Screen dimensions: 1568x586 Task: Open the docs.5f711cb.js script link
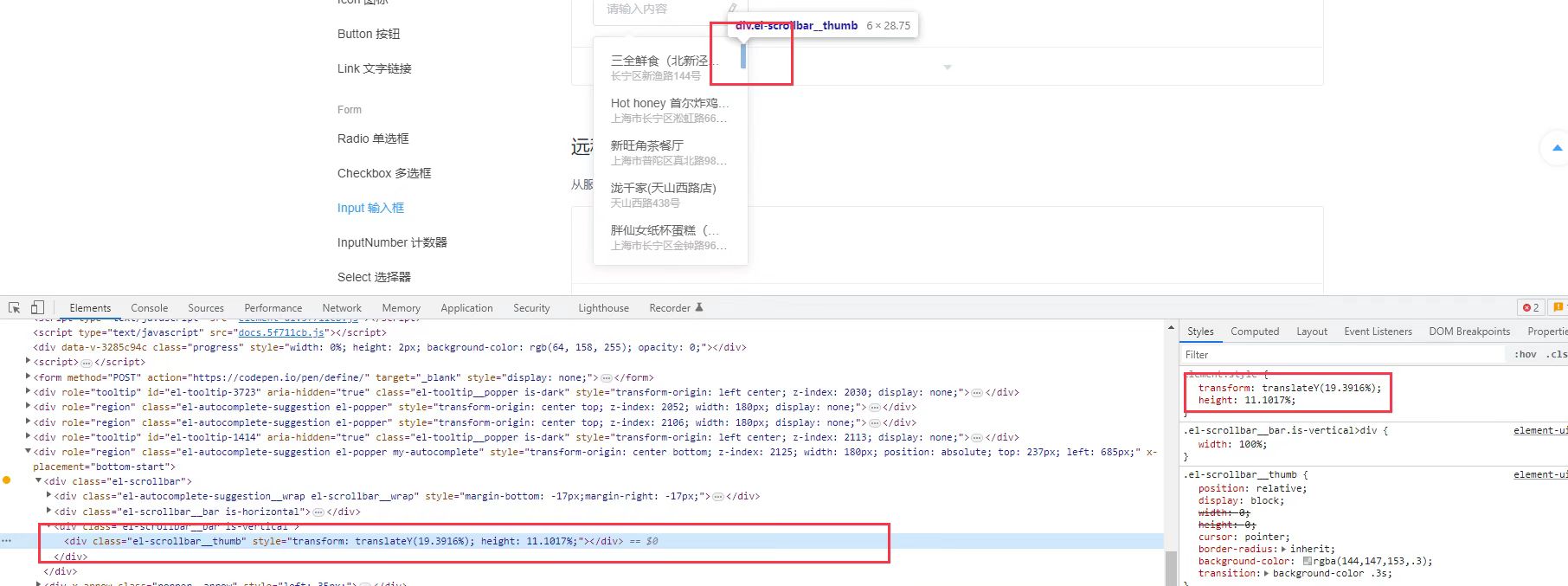coord(281,332)
